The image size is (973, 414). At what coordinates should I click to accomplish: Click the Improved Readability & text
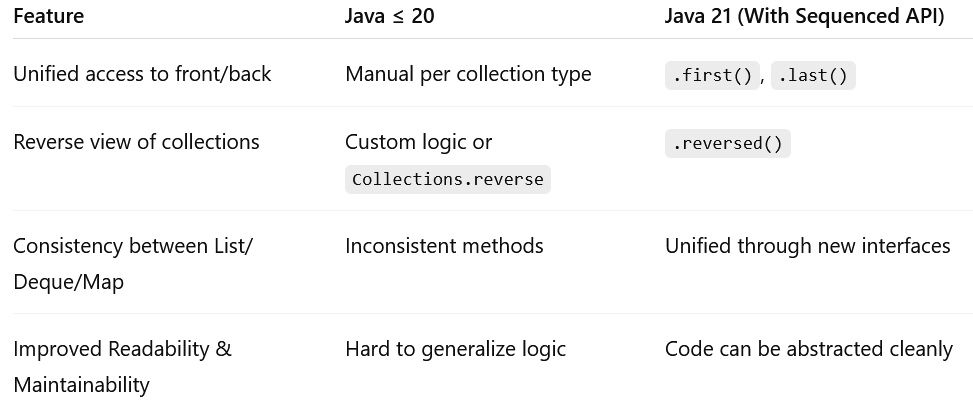122,349
